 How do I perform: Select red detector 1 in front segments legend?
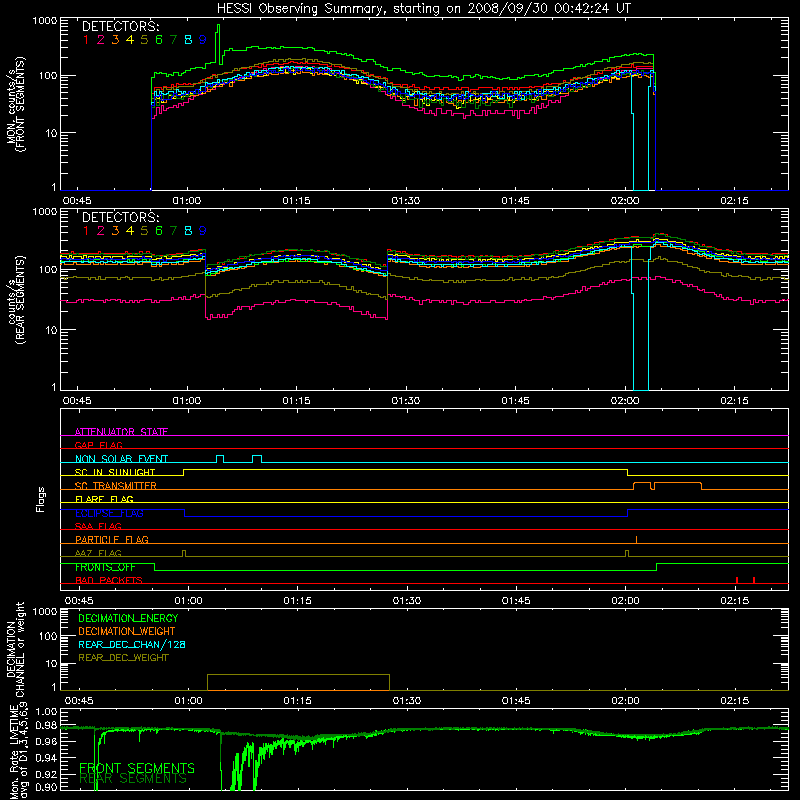(x=86, y=40)
